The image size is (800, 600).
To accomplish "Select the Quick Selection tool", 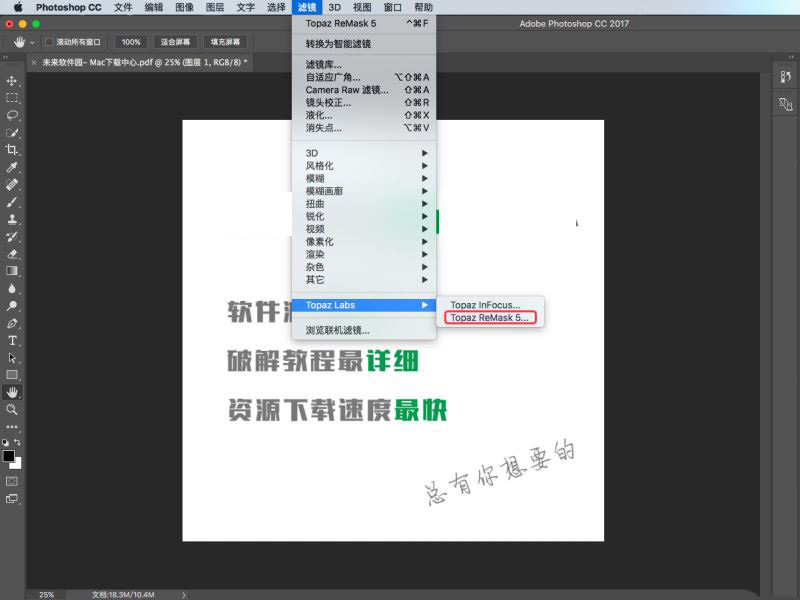I will 12,133.
